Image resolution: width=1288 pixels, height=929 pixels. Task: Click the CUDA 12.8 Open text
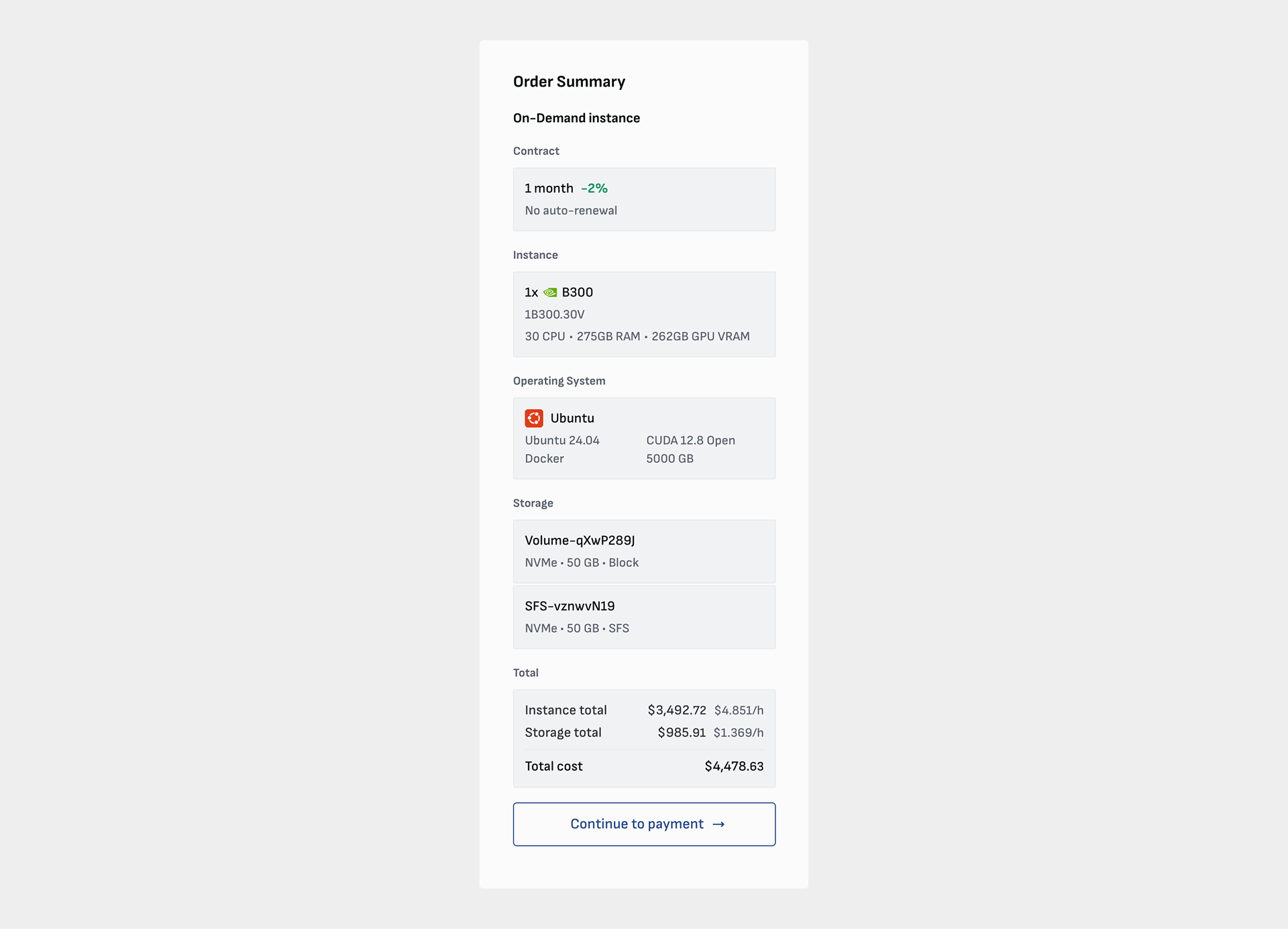[690, 441]
